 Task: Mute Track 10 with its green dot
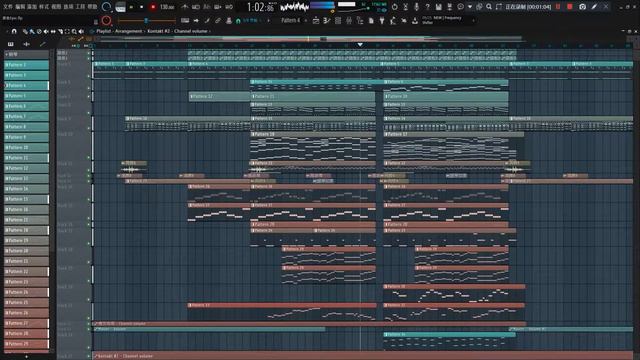(x=89, y=158)
